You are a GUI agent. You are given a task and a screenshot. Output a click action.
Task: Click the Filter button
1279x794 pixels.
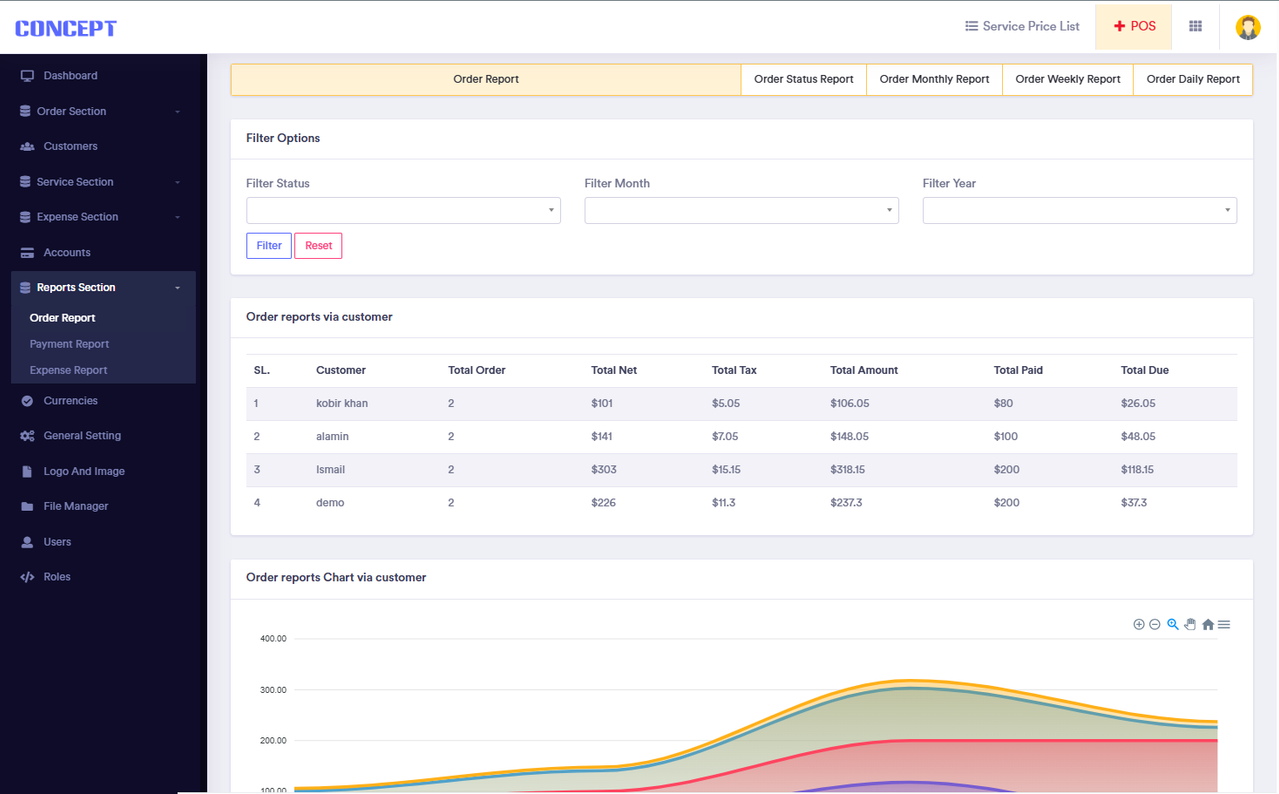click(x=269, y=246)
